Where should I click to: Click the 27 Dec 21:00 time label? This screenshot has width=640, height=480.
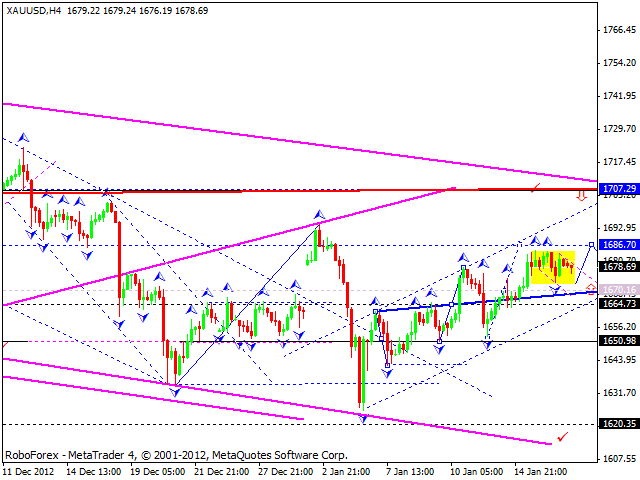point(286,471)
